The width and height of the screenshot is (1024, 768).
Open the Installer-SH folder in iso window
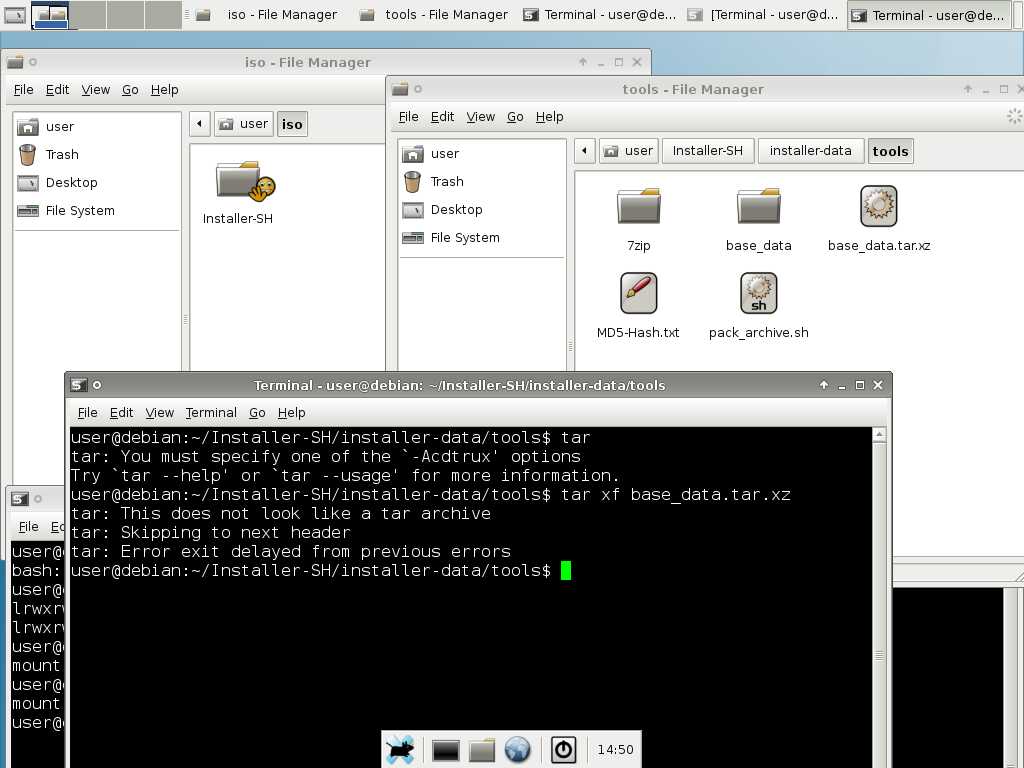(x=238, y=182)
